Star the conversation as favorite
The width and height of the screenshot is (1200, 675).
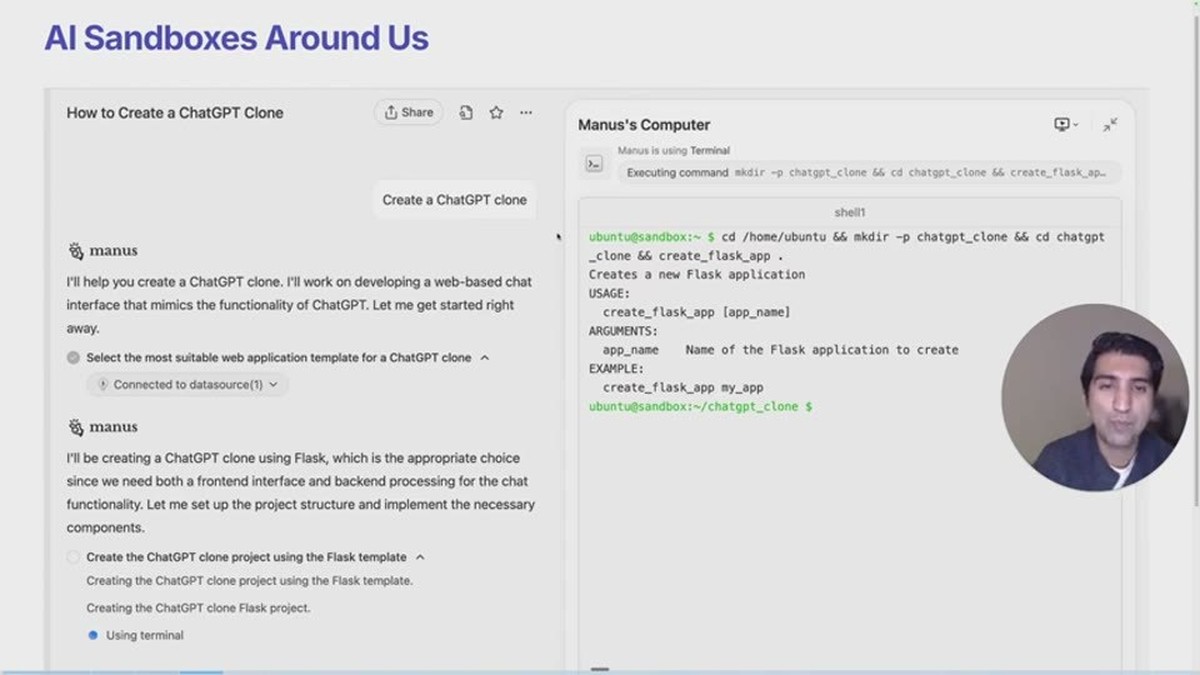496,113
